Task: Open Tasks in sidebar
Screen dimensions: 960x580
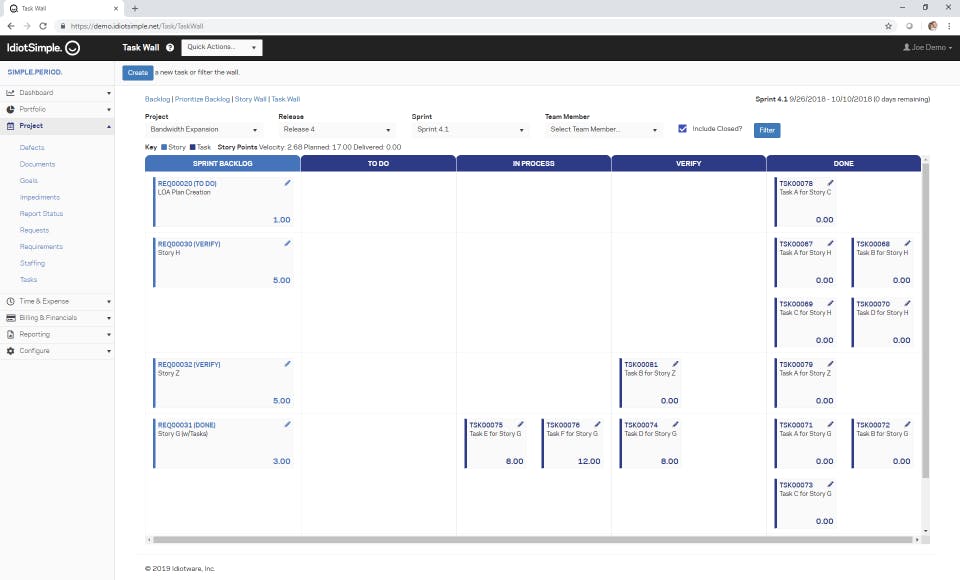Action: [x=28, y=279]
